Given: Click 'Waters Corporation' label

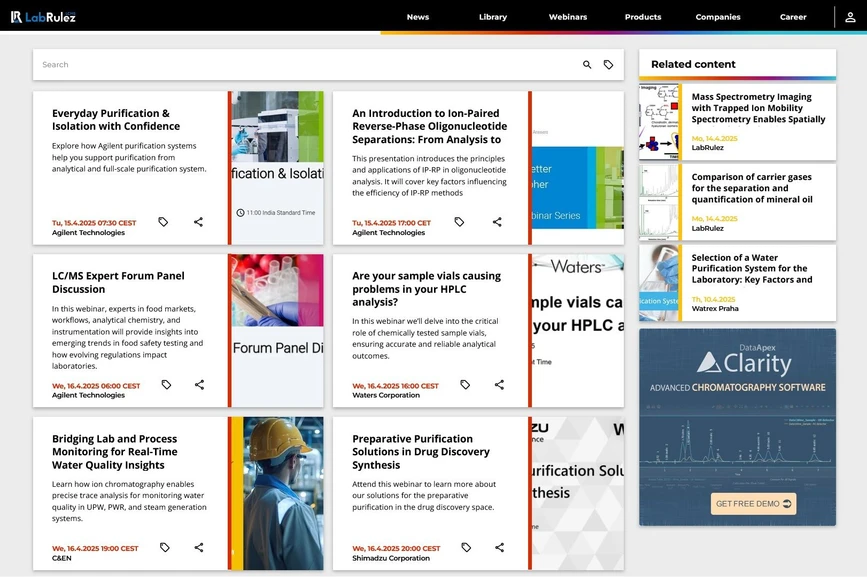Looking at the screenshot, I should point(386,395).
